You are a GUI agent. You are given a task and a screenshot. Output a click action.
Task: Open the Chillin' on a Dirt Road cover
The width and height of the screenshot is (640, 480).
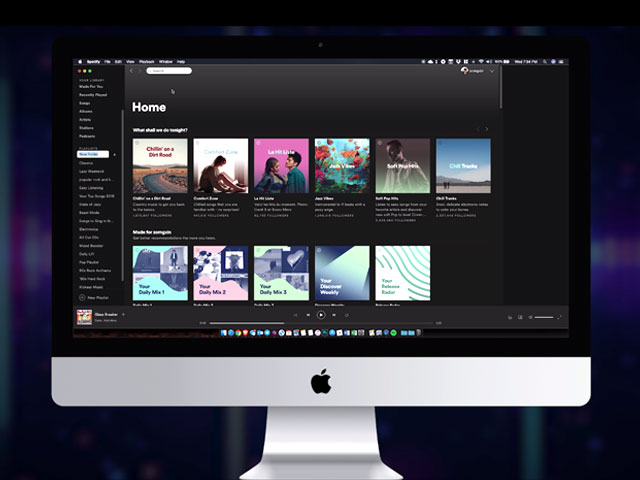[x=160, y=166]
